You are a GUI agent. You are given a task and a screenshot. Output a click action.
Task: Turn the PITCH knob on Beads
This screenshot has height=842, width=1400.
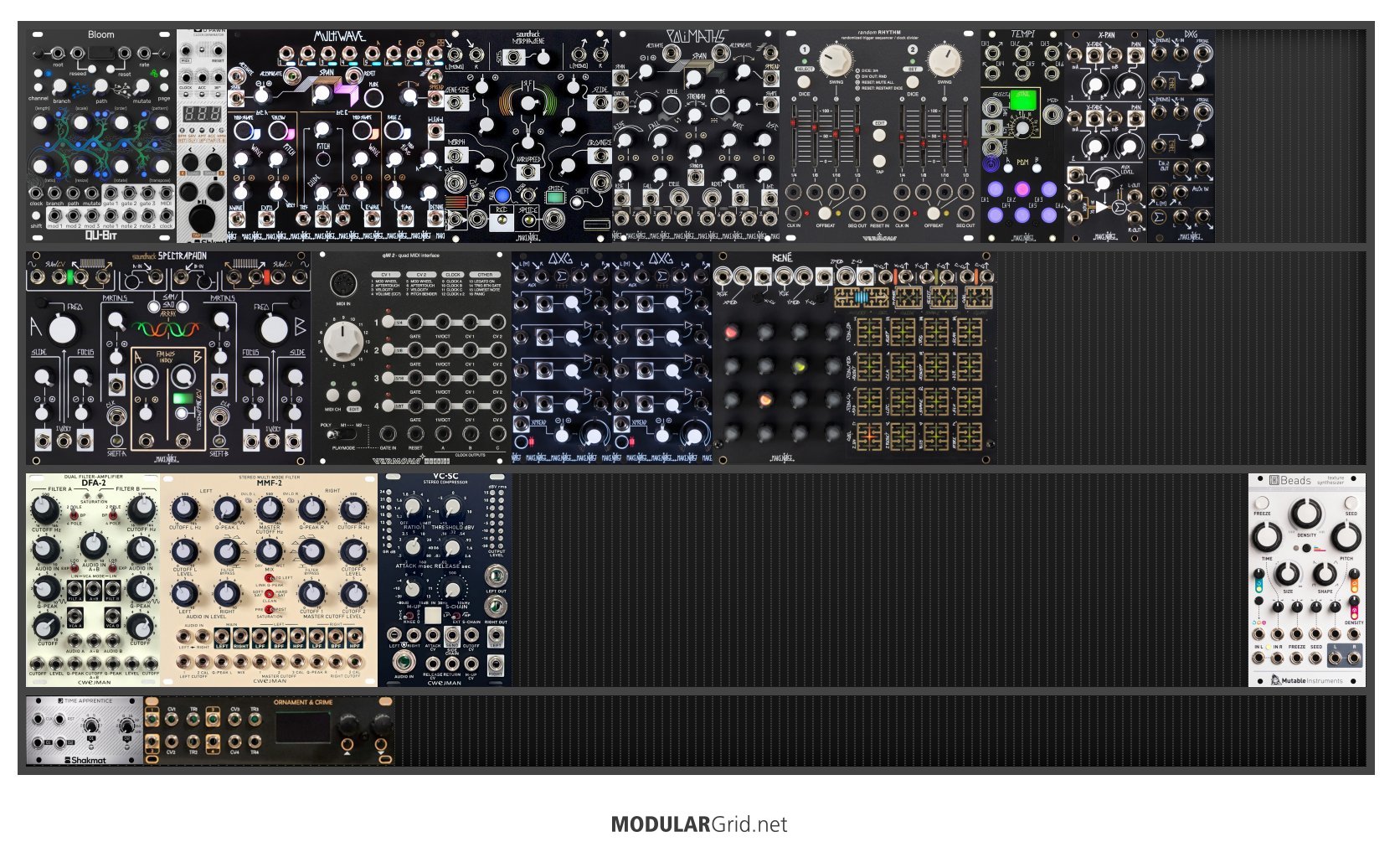(x=1346, y=536)
